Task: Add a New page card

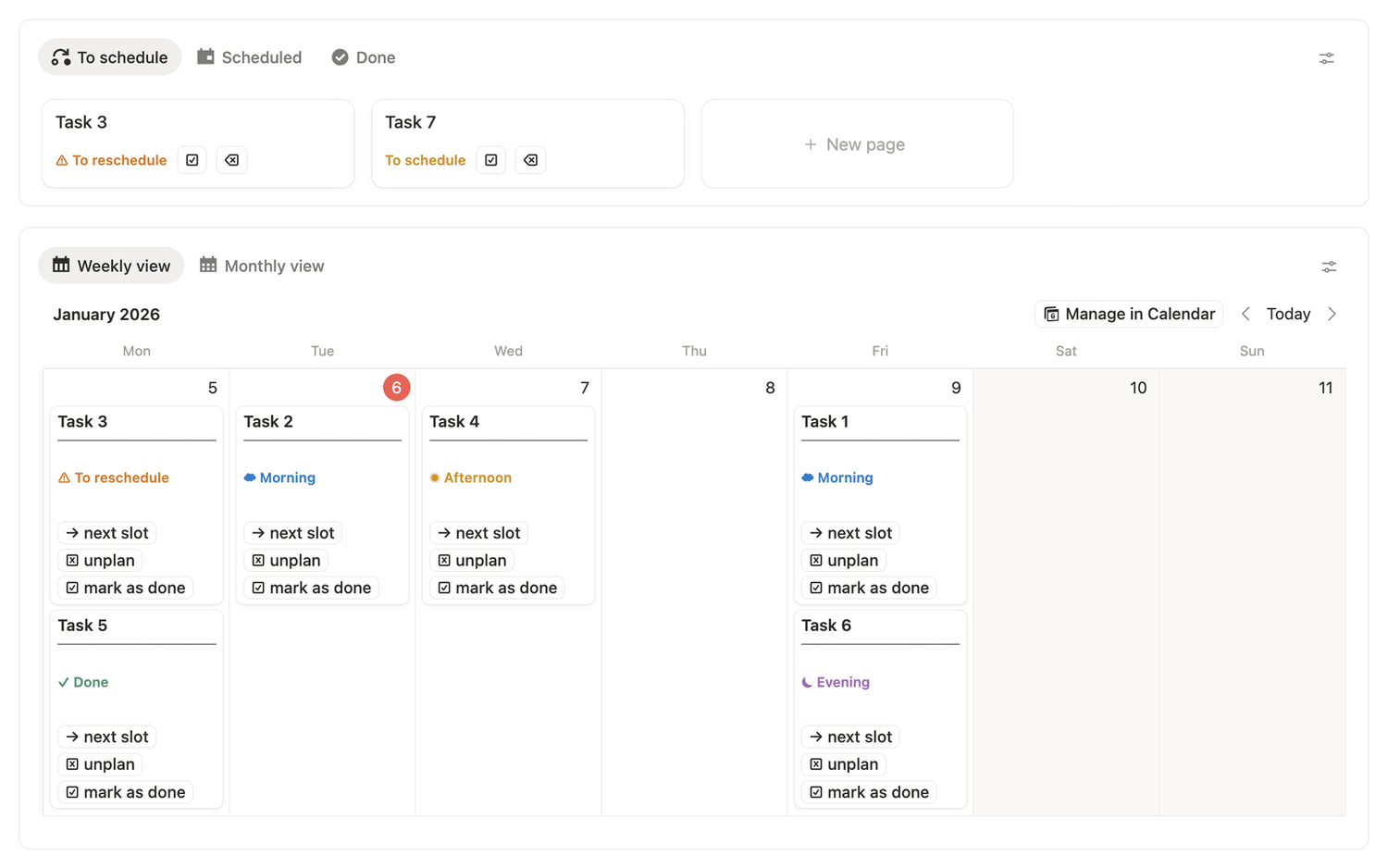Action: tap(856, 144)
